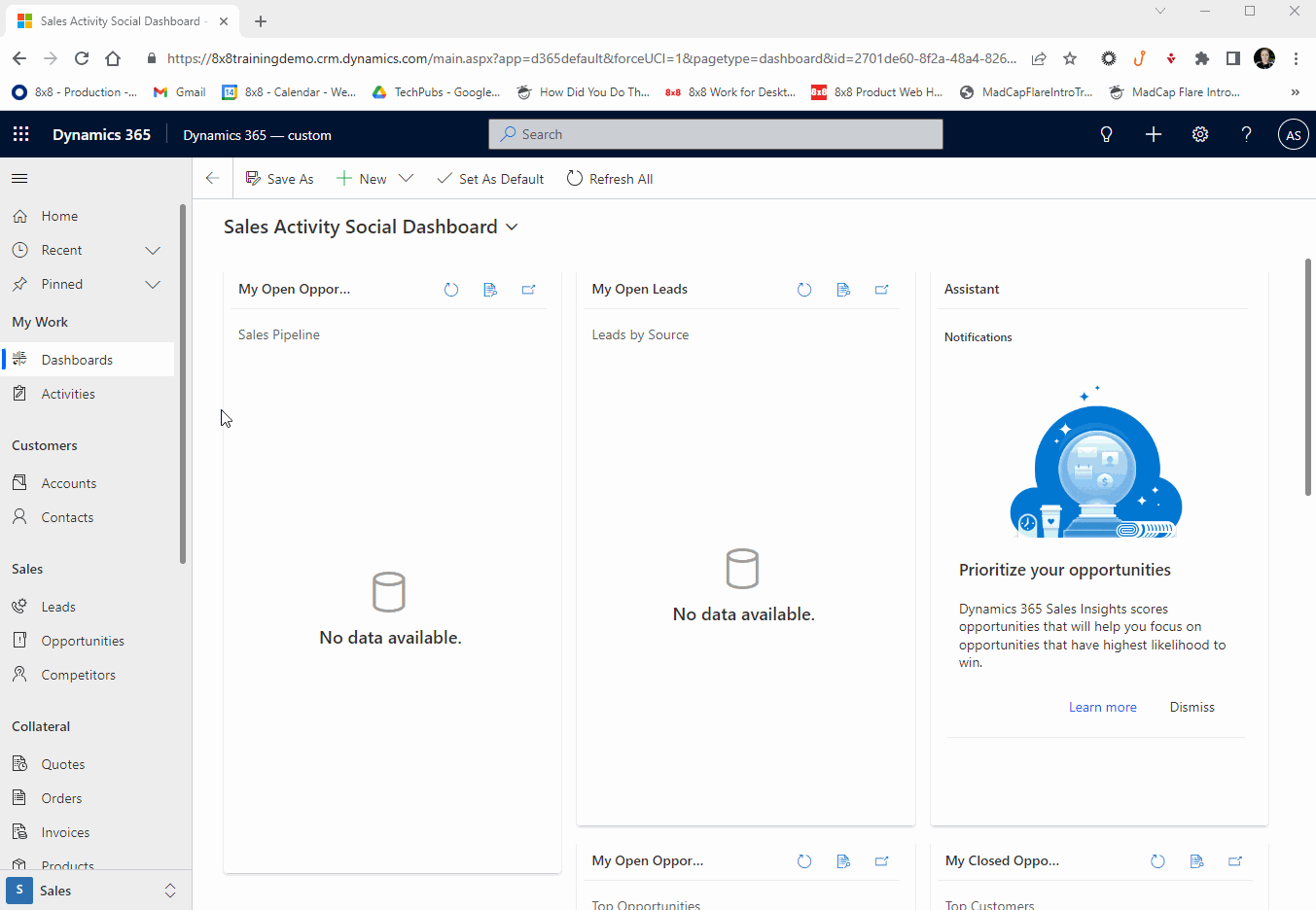Expand the Sales Pipeline chart card

(x=528, y=290)
